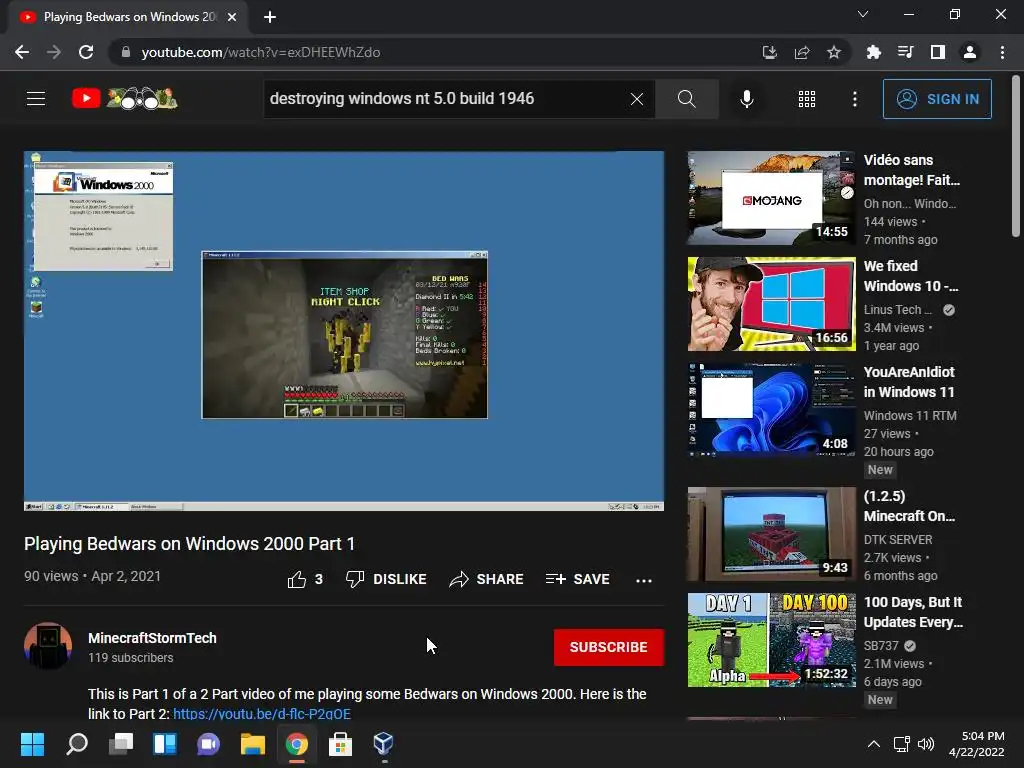Open Chrome media controls icon
The width and height of the screenshot is (1024, 768).
tap(905, 52)
